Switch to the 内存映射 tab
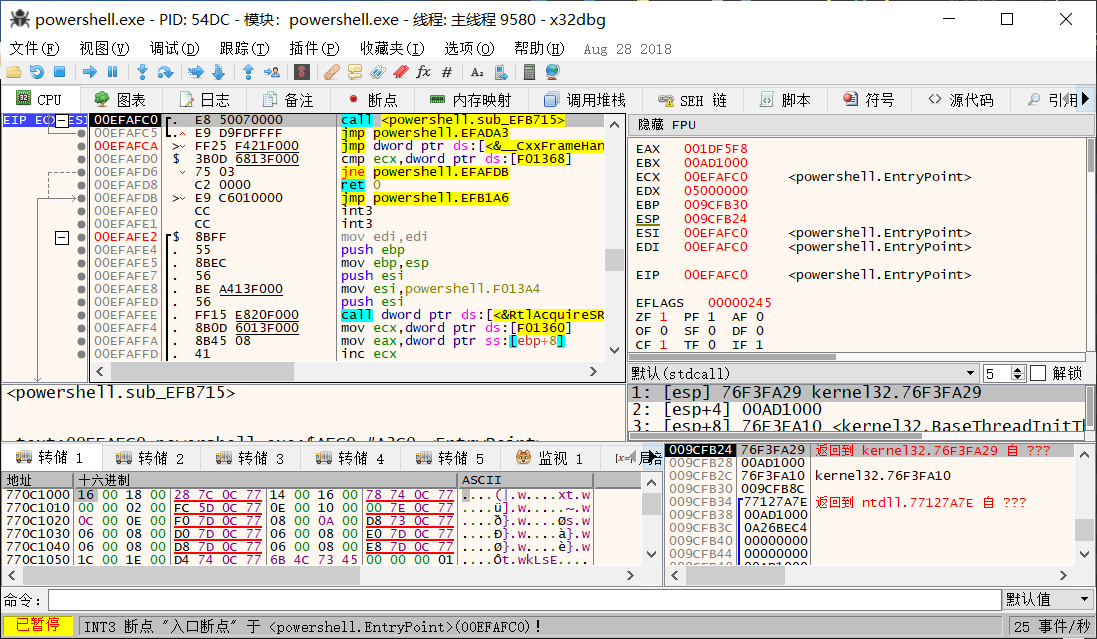 (x=470, y=100)
